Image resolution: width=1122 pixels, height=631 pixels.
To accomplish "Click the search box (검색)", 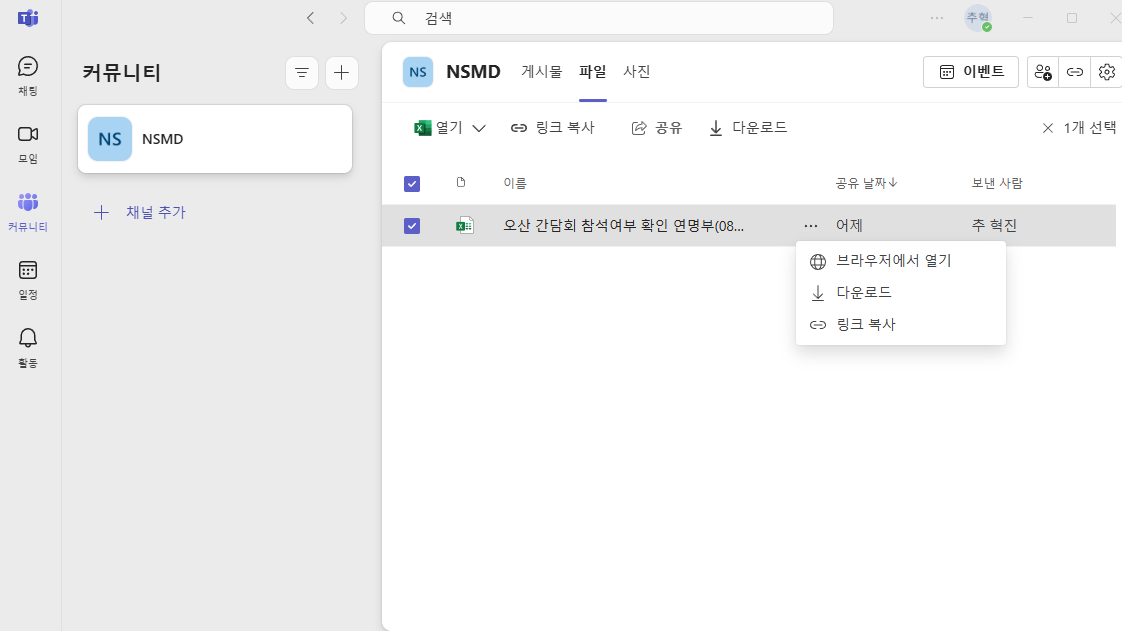I will tap(599, 18).
